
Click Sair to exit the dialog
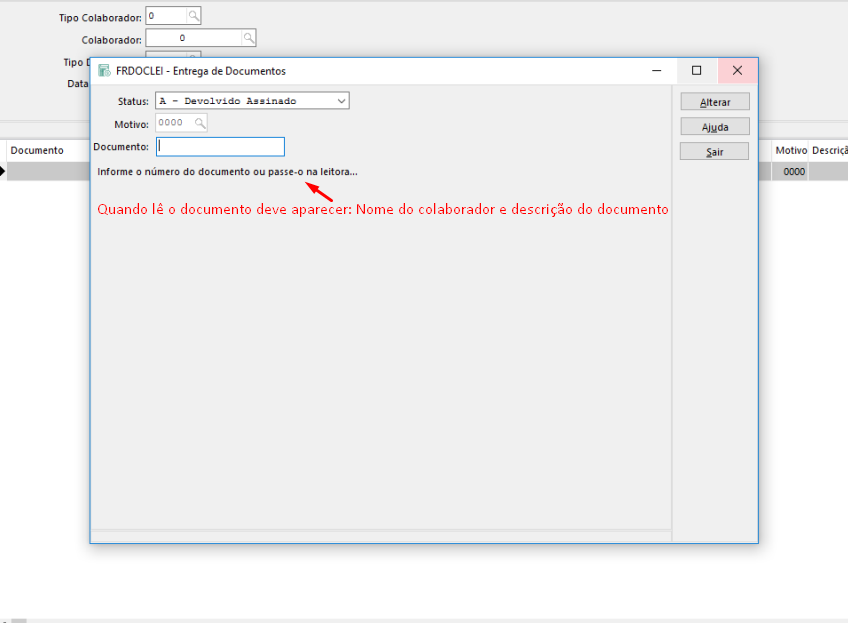(x=714, y=152)
